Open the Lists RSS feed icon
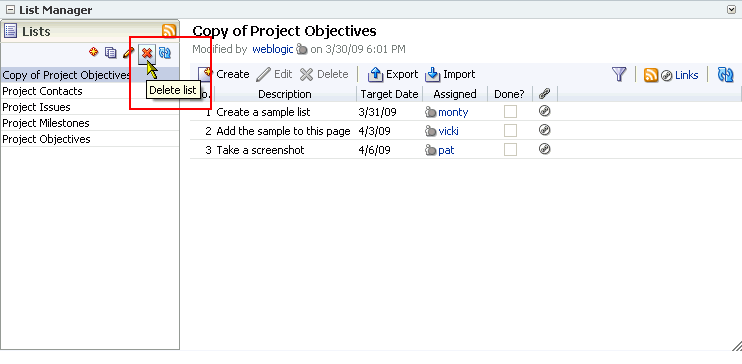The image size is (742, 364). 169,31
